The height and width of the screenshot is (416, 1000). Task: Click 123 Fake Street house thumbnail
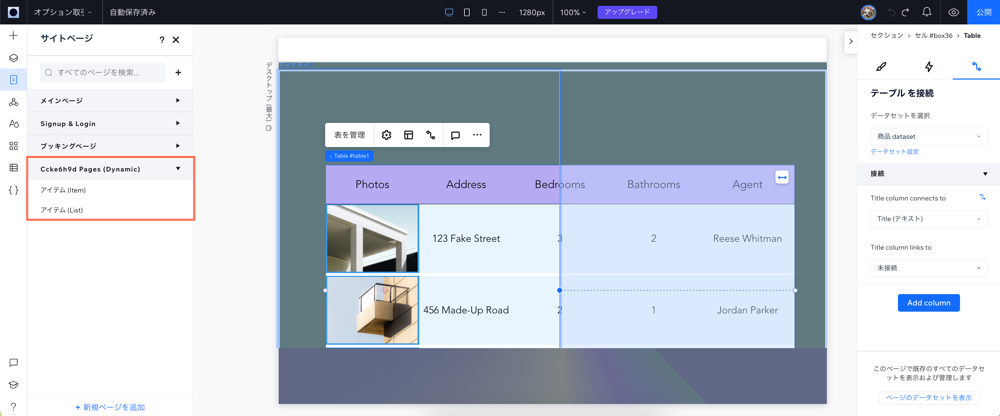click(x=372, y=238)
